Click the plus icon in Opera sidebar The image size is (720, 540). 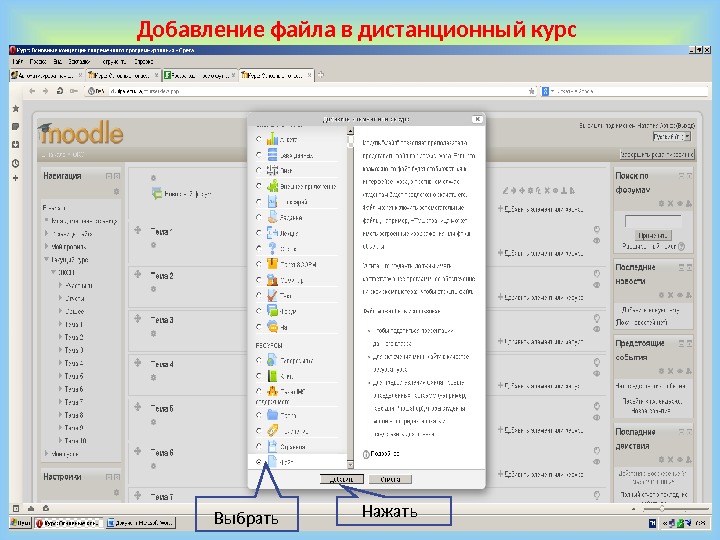click(16, 178)
